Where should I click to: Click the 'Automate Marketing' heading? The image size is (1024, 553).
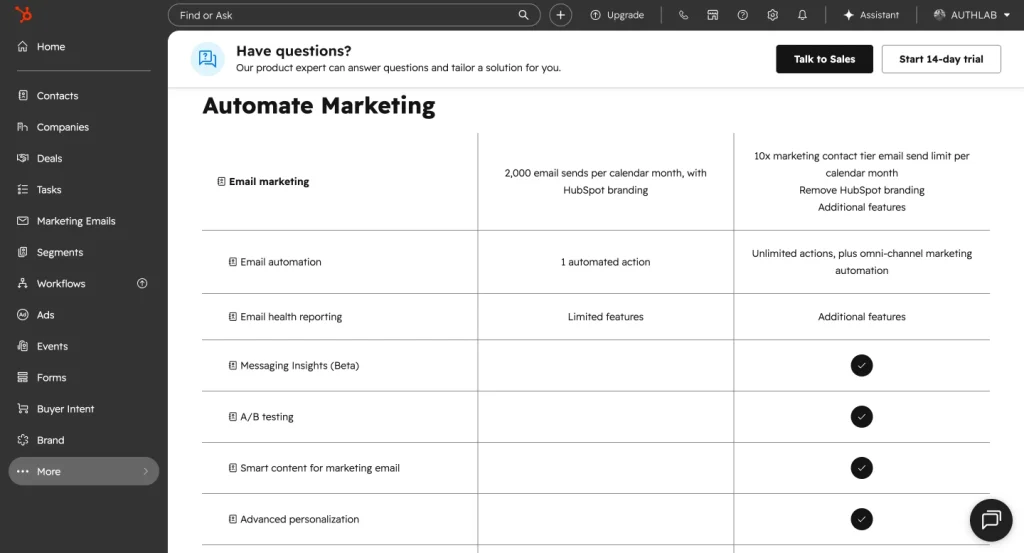coord(319,106)
